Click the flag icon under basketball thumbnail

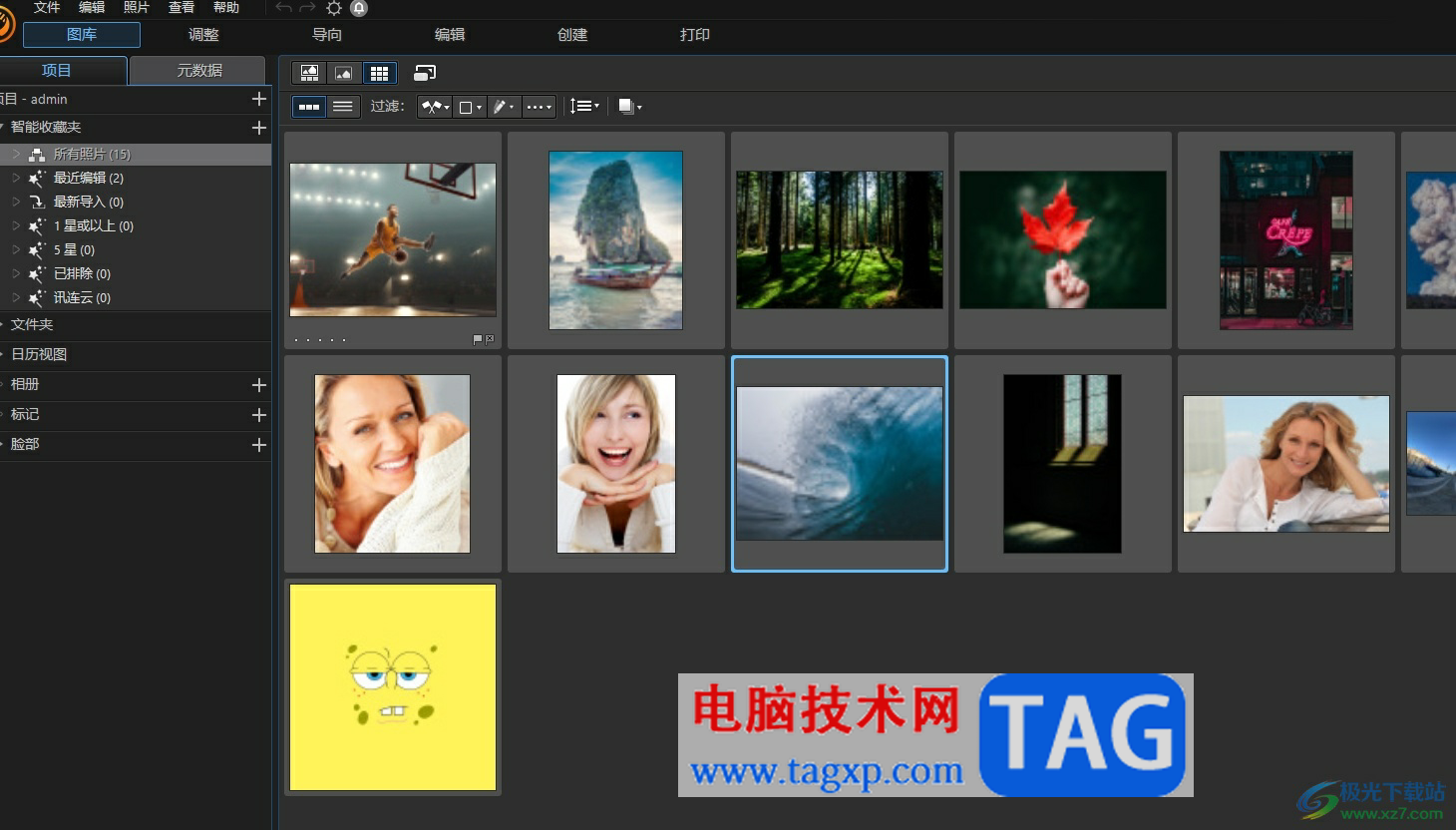pyautogui.click(x=478, y=339)
